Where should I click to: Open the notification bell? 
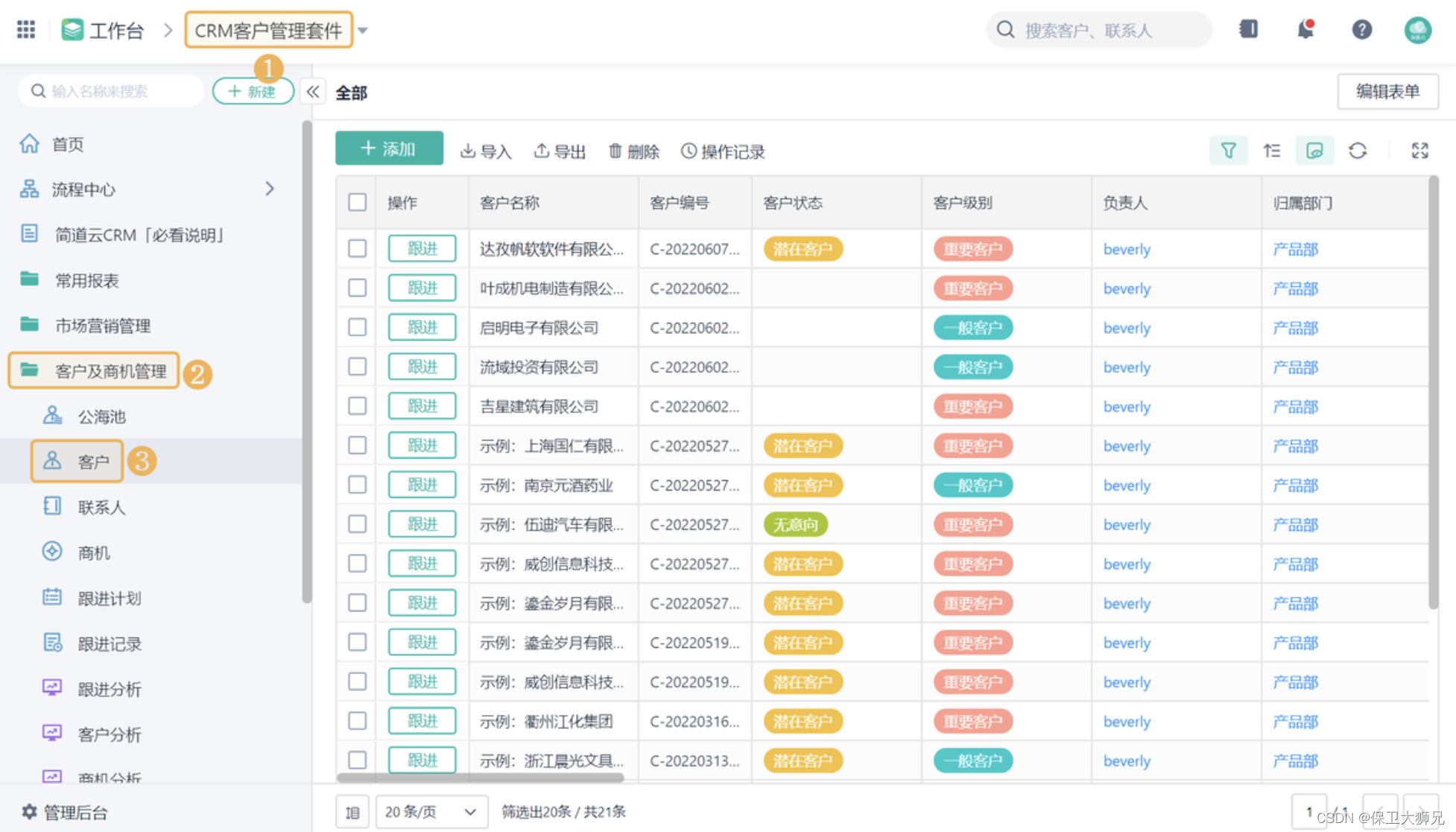tap(1305, 30)
